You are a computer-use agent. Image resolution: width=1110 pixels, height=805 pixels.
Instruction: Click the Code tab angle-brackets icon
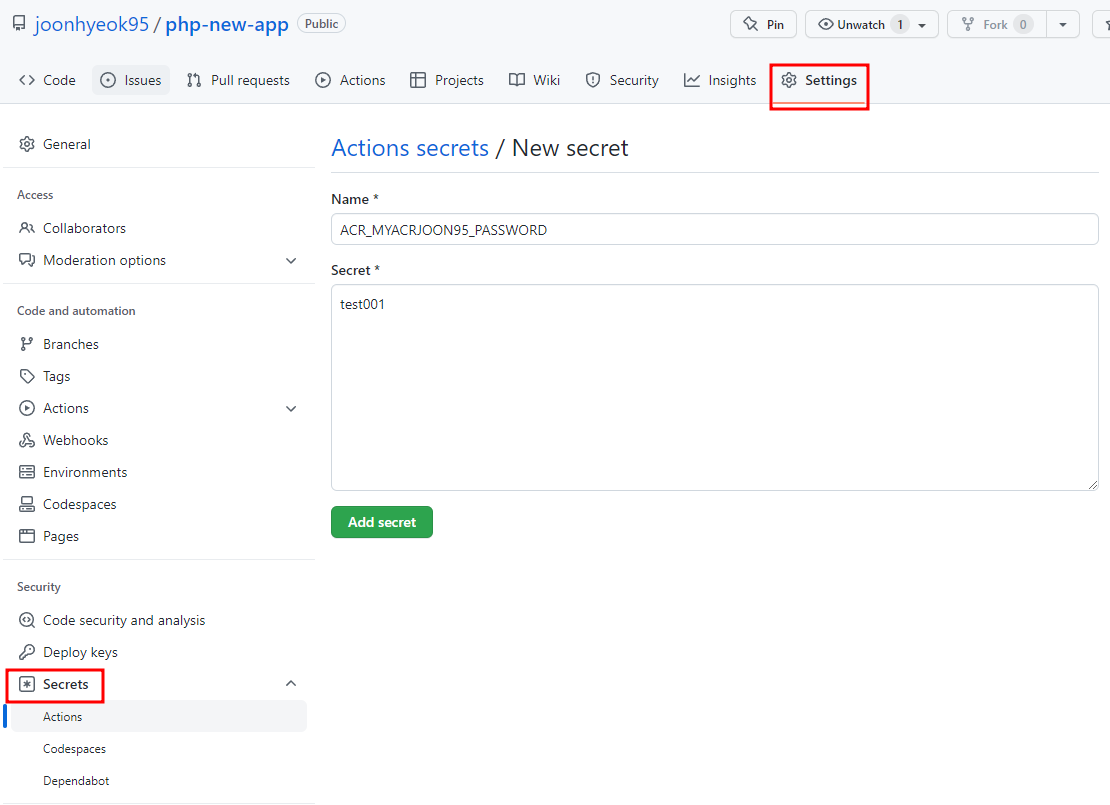click(x=27, y=80)
